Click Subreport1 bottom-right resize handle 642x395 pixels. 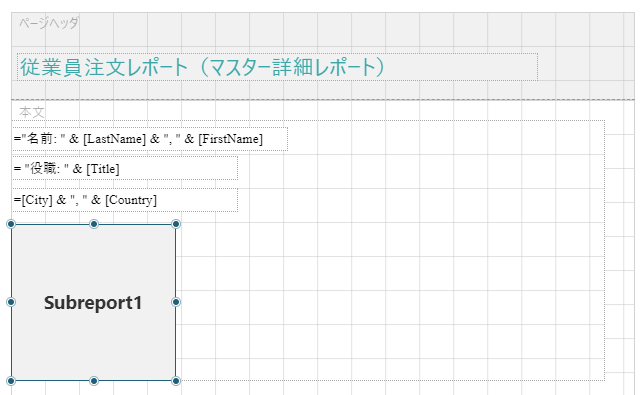pos(176,381)
